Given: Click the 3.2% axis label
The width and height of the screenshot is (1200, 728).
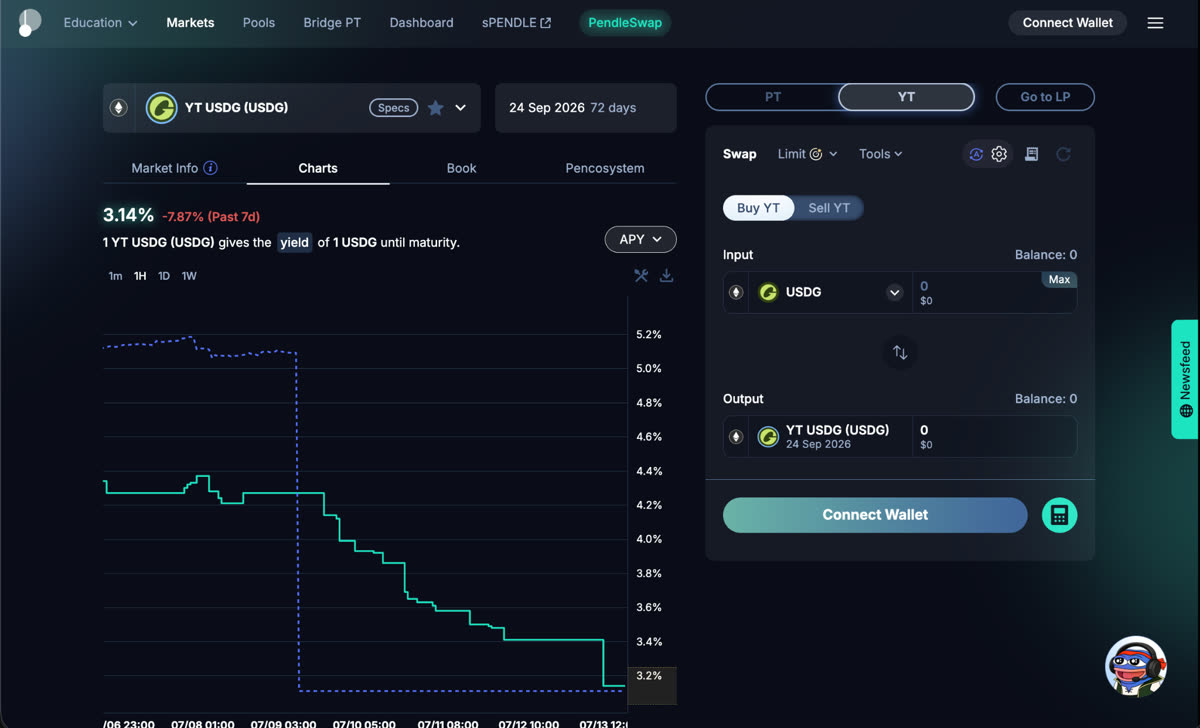Looking at the screenshot, I should [649, 676].
